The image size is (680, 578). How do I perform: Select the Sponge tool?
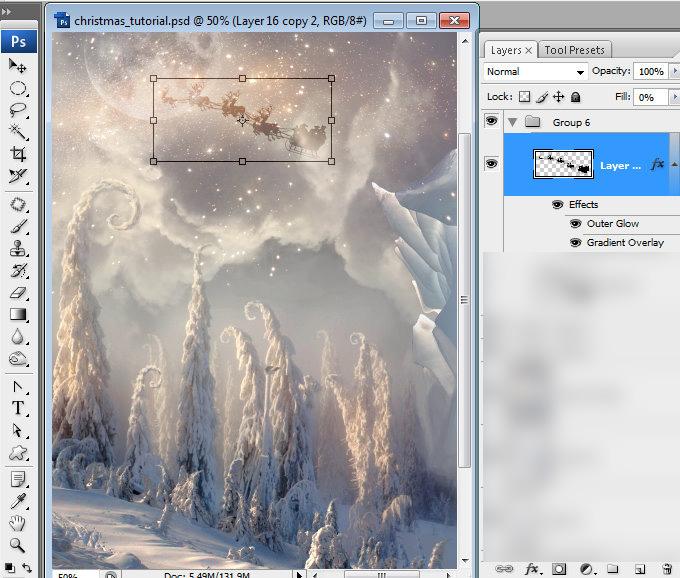(17, 359)
